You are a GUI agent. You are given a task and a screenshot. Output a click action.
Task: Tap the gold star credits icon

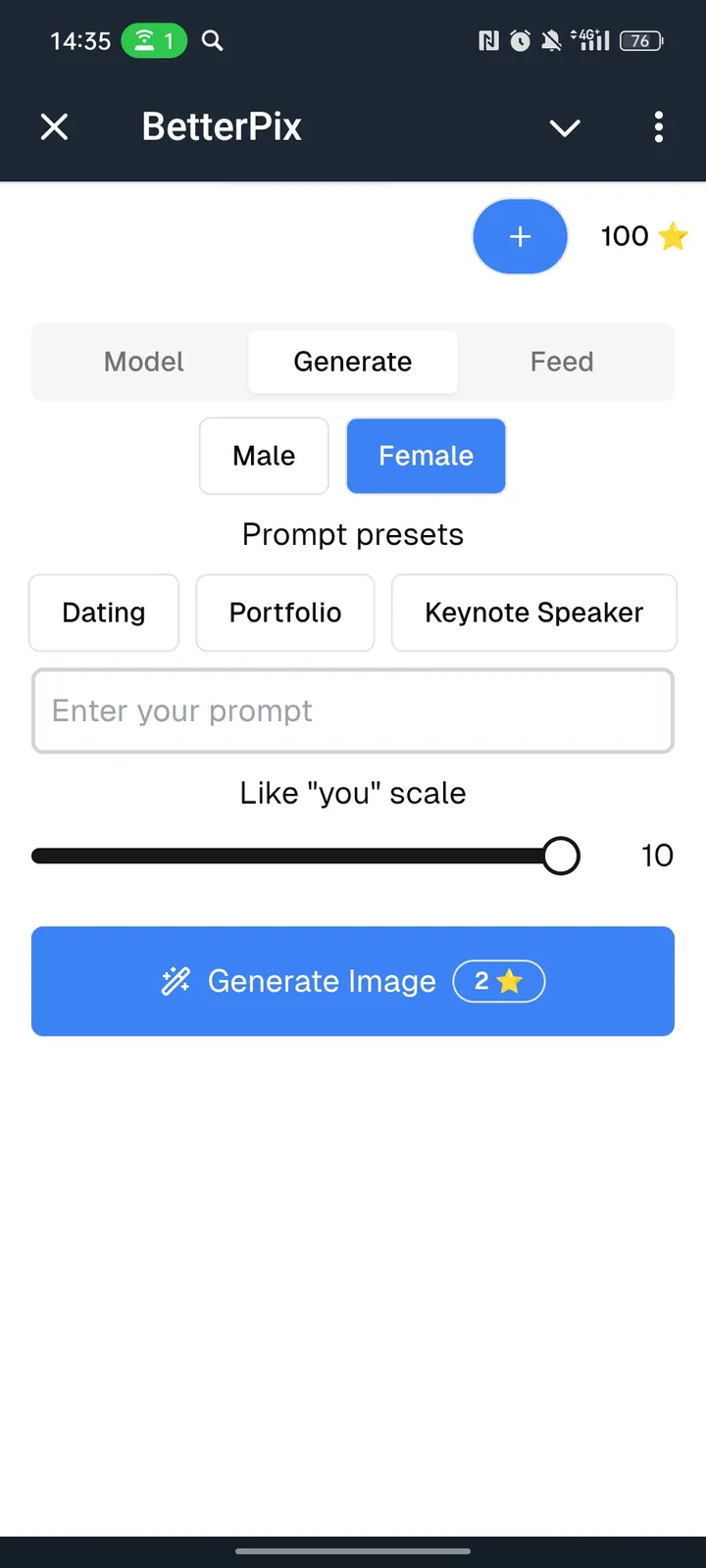674,236
